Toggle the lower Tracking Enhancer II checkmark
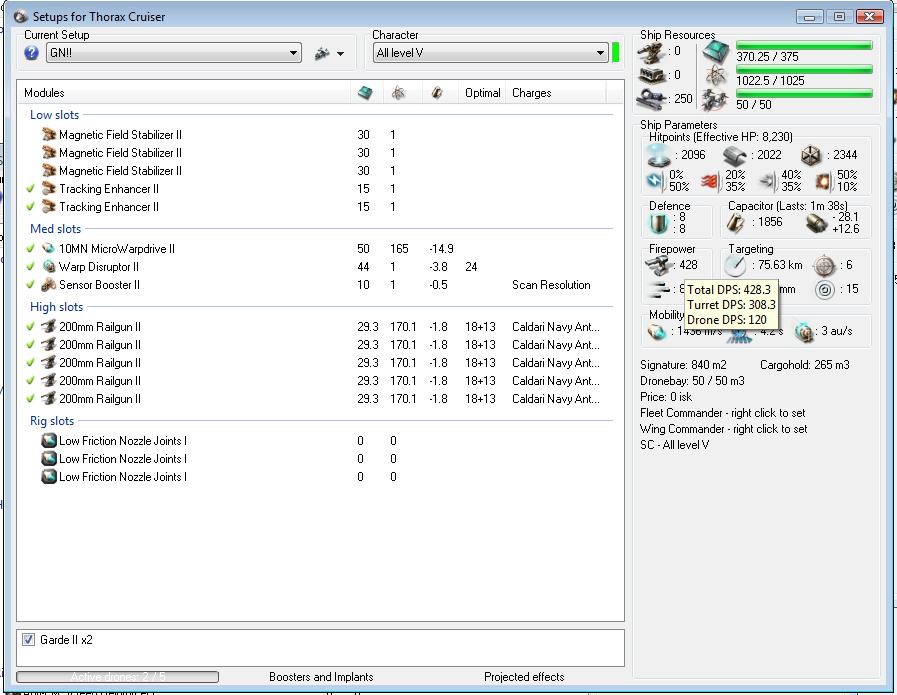 coord(30,206)
